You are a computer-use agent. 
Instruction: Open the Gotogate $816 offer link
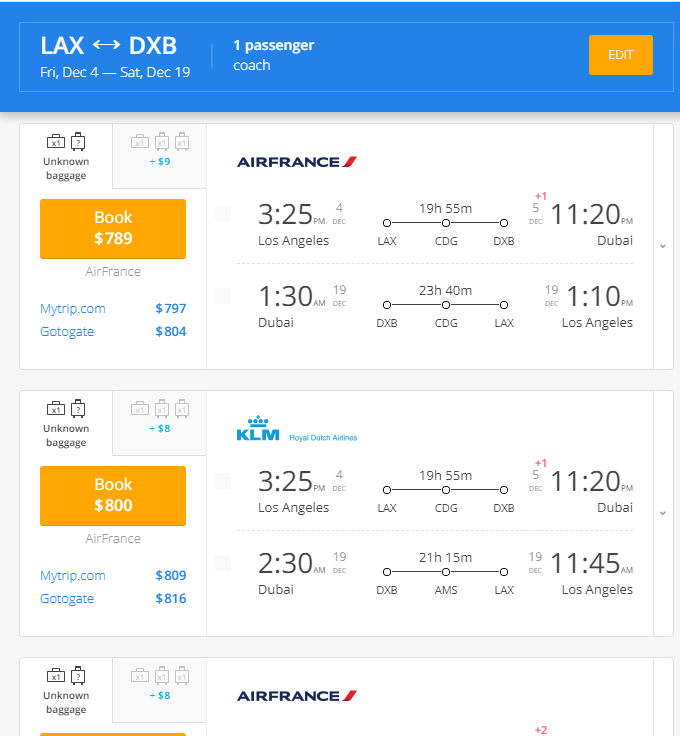coord(67,599)
